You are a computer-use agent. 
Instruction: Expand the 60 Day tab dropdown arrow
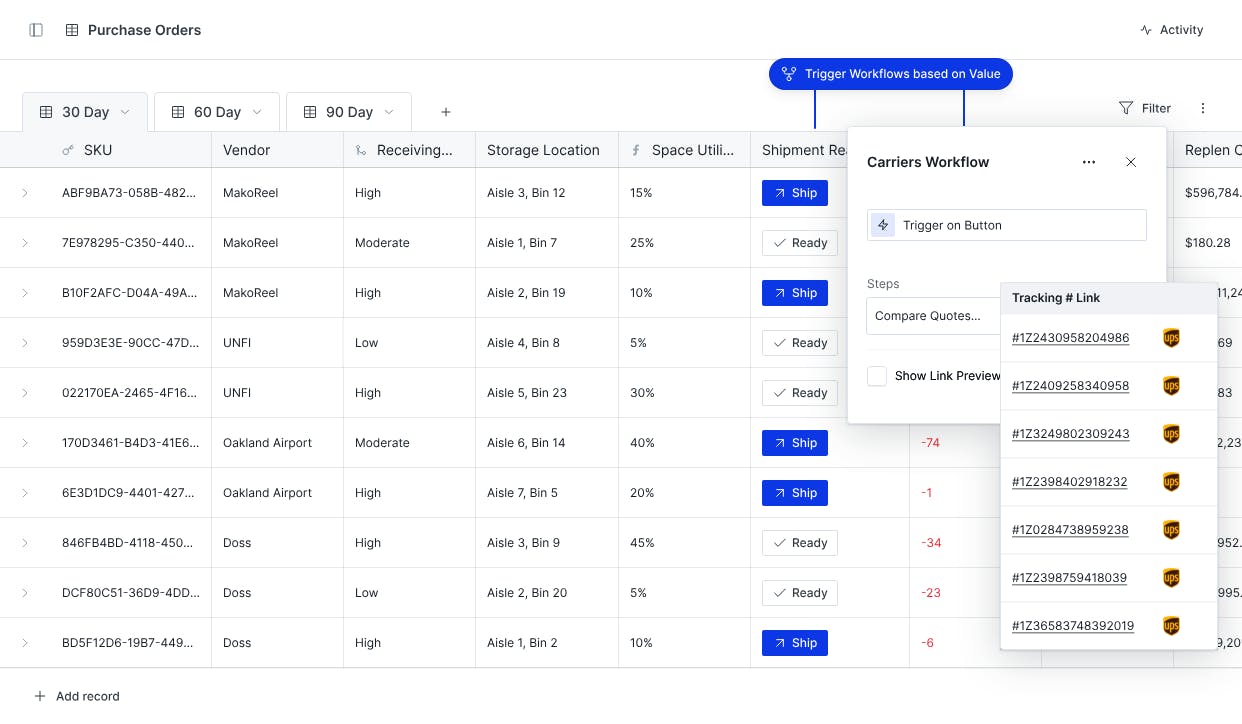(x=257, y=112)
